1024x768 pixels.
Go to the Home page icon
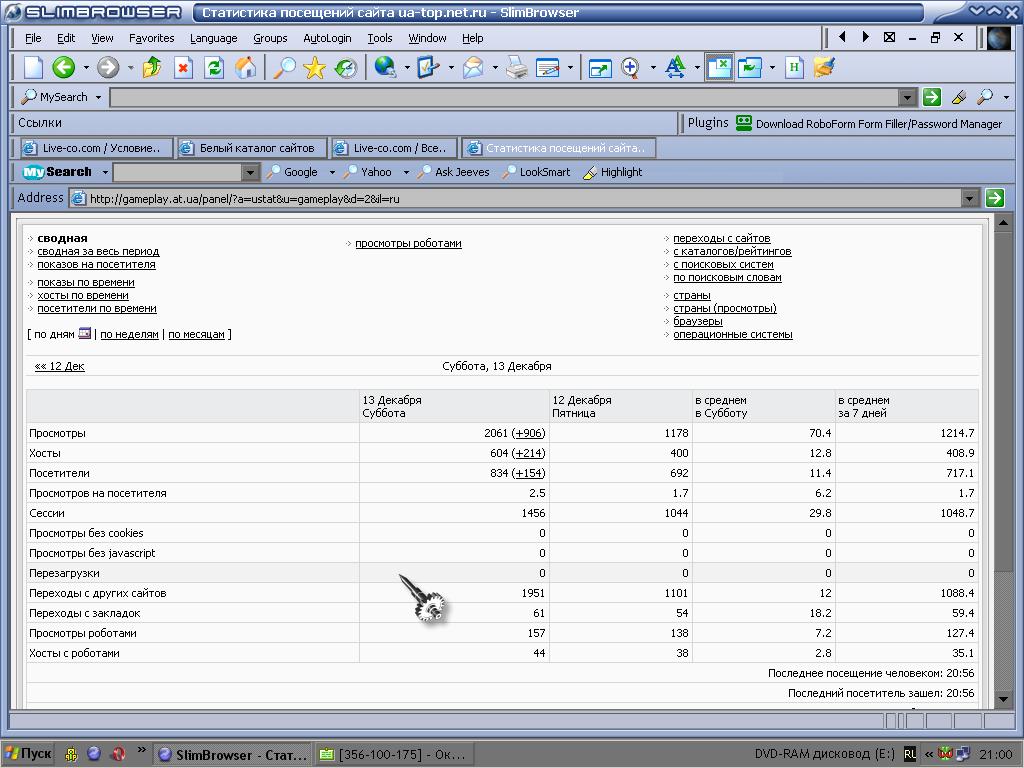pyautogui.click(x=245, y=68)
